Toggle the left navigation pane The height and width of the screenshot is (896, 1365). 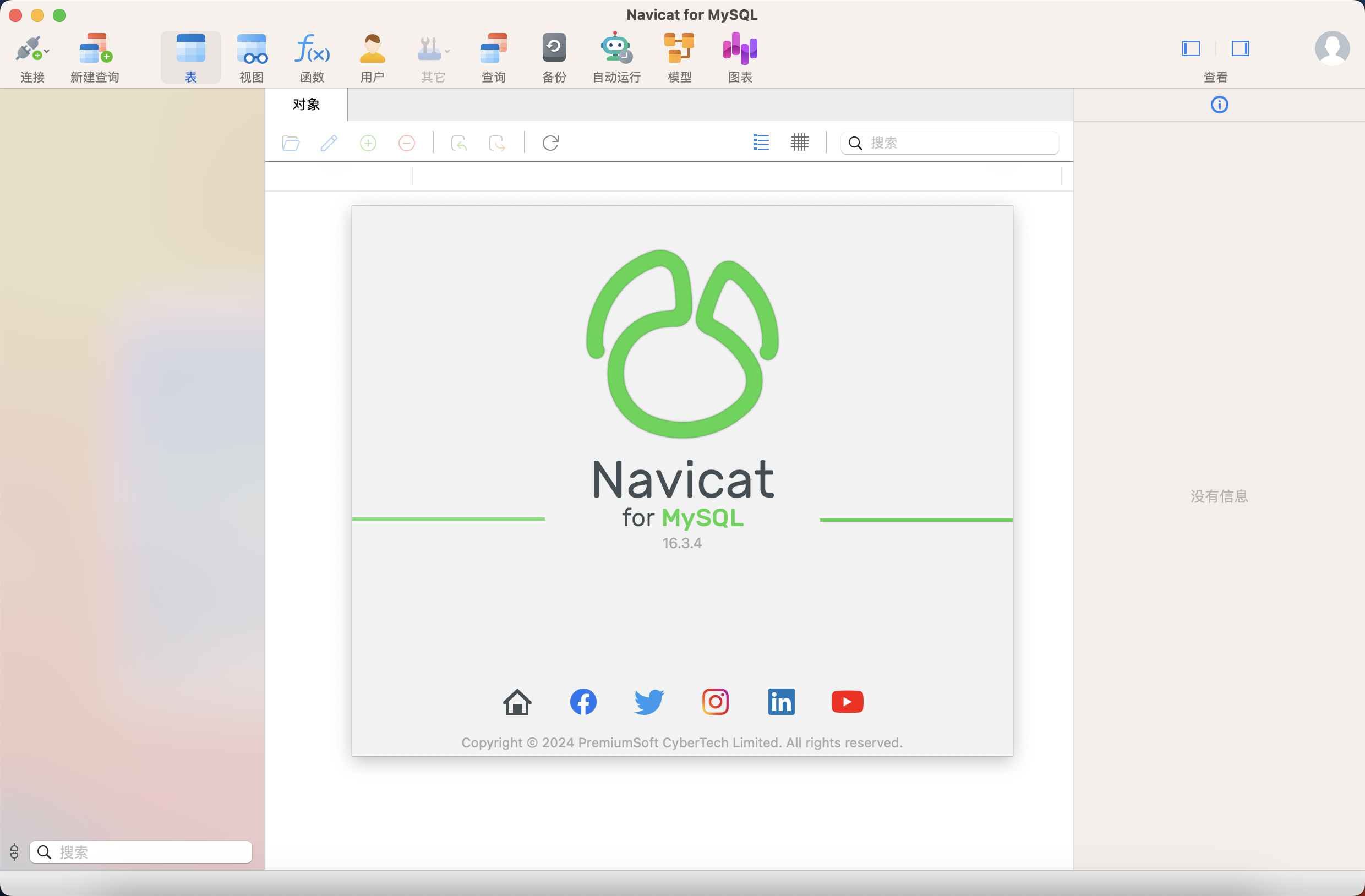tap(1191, 48)
